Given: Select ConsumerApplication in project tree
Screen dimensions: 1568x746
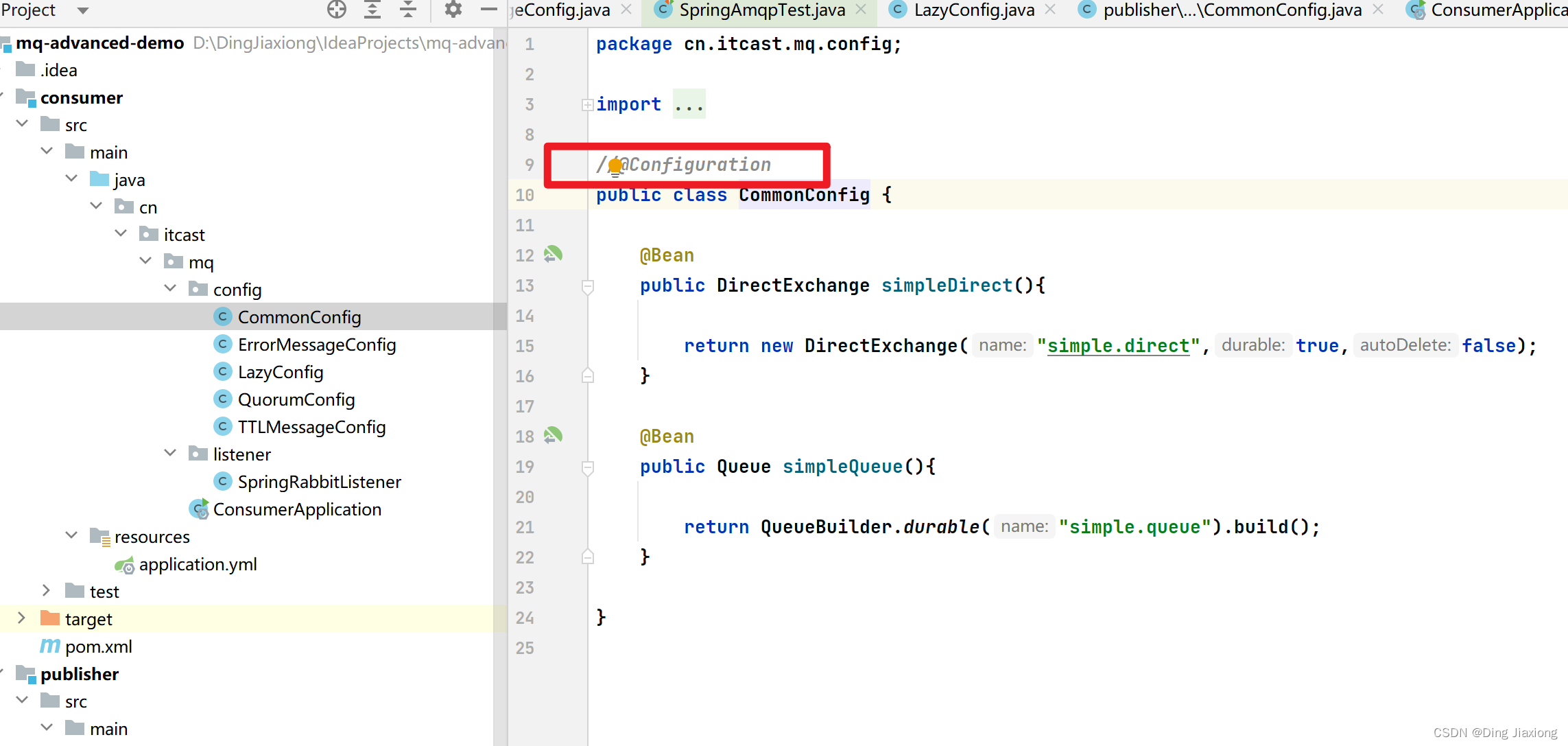Looking at the screenshot, I should pos(297,509).
